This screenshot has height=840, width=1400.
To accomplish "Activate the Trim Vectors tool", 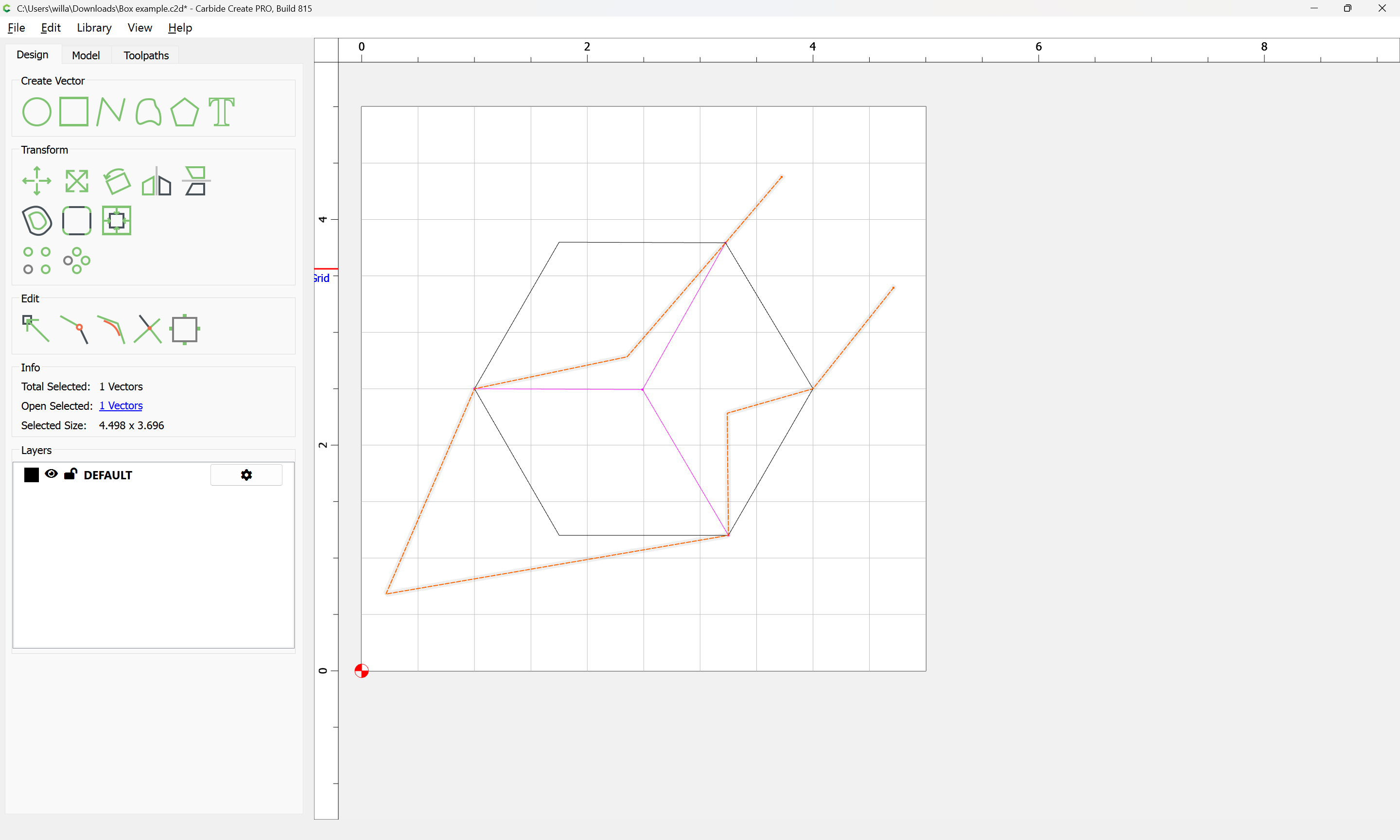I will point(148,330).
